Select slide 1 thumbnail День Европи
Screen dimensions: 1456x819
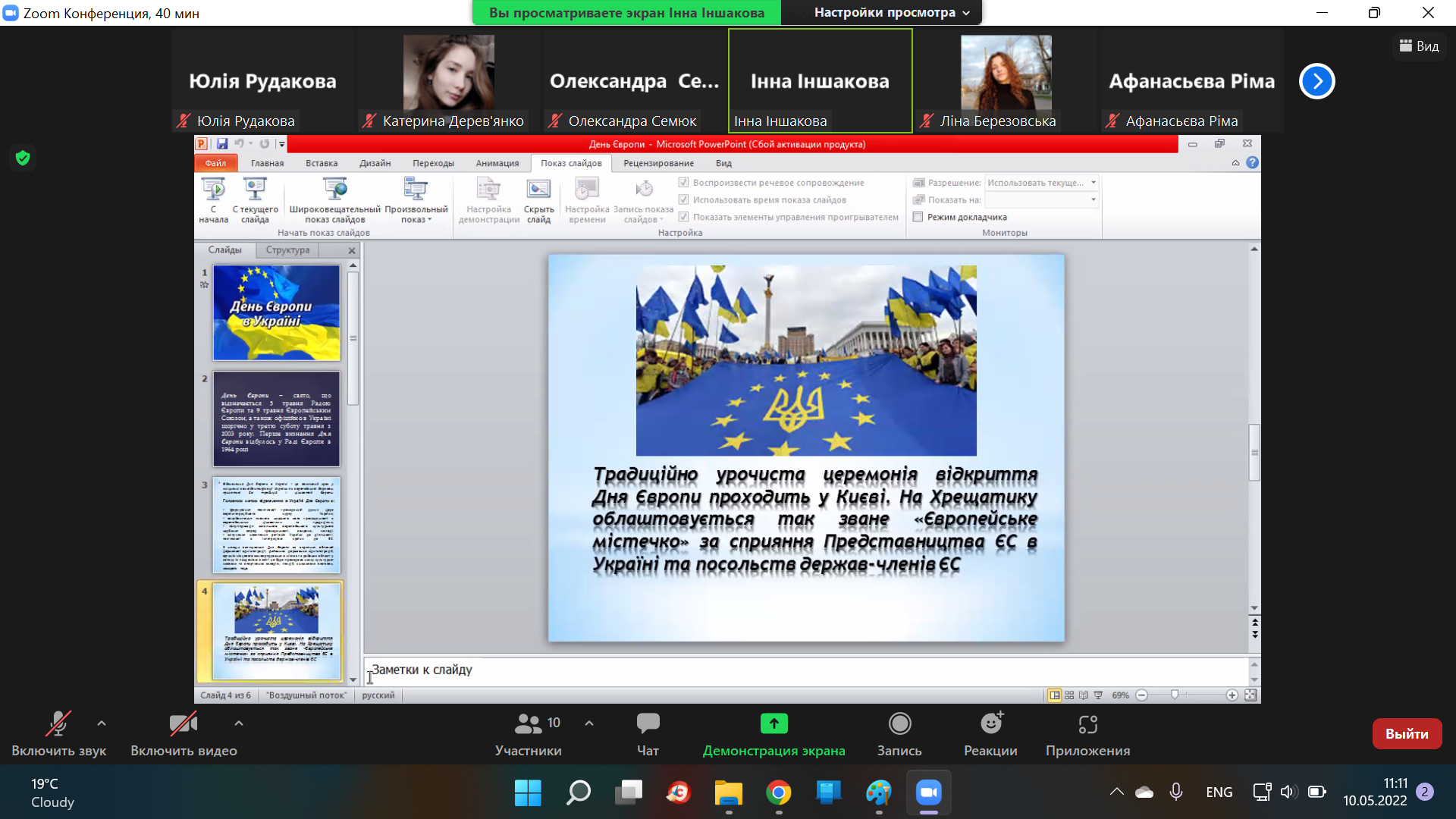276,312
